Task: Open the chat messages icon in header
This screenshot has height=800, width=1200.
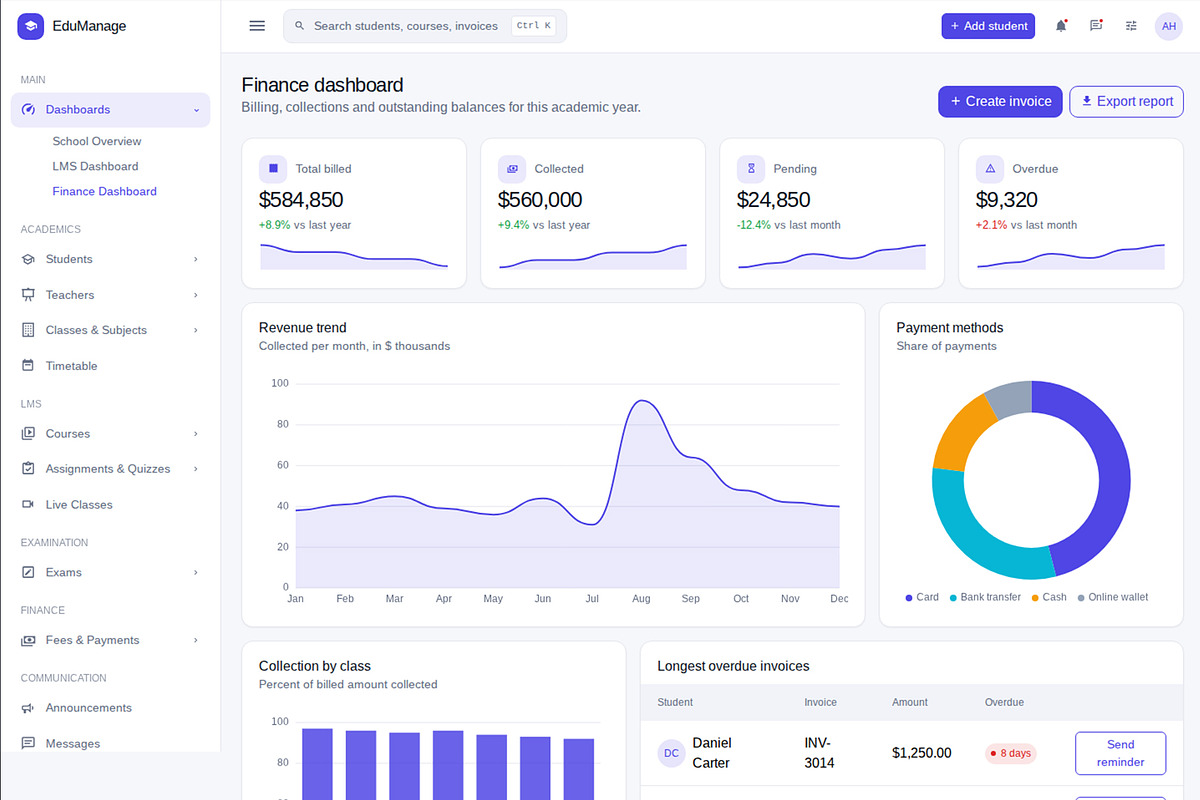Action: 1096,26
